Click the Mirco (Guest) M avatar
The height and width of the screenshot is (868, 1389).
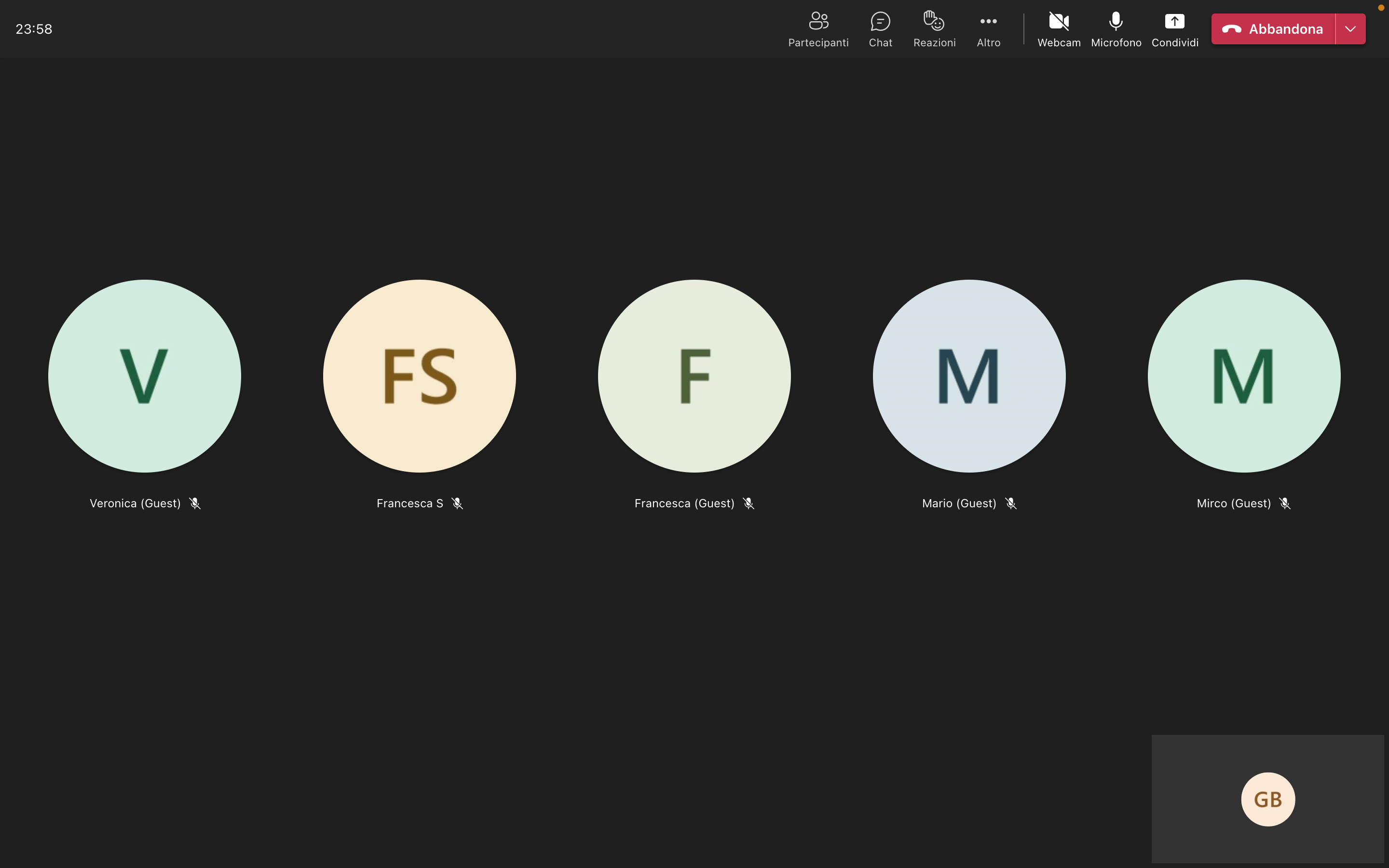click(1244, 376)
